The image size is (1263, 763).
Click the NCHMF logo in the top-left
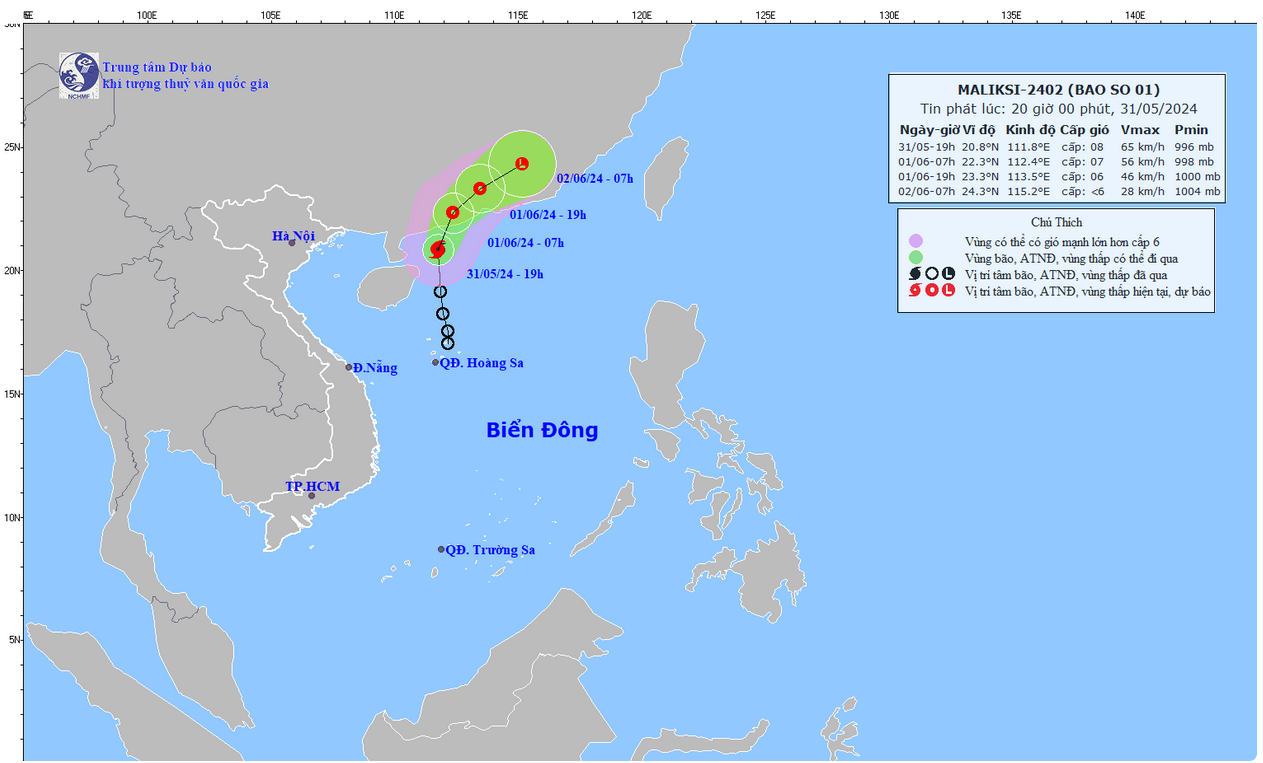coord(78,75)
